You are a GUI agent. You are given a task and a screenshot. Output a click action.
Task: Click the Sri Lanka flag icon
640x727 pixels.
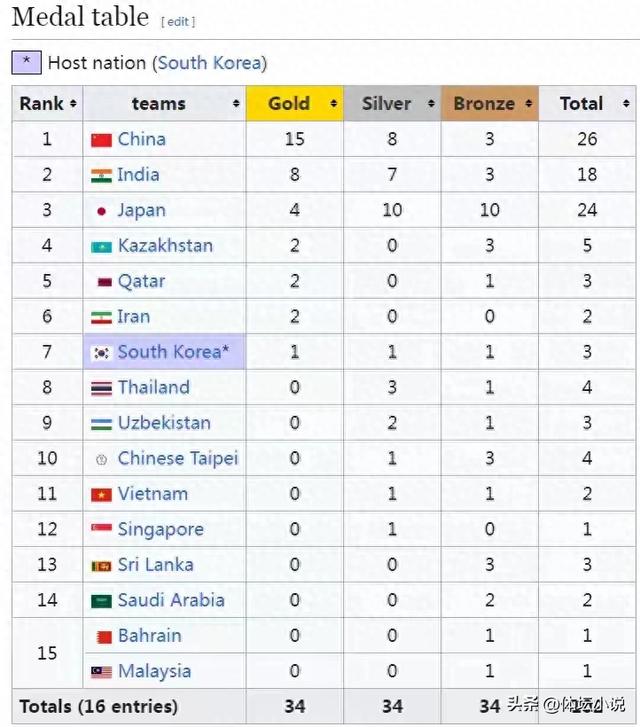coord(101,566)
